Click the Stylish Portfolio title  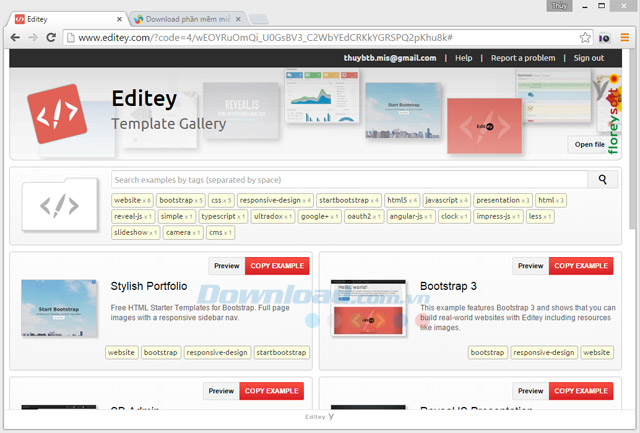tap(149, 286)
